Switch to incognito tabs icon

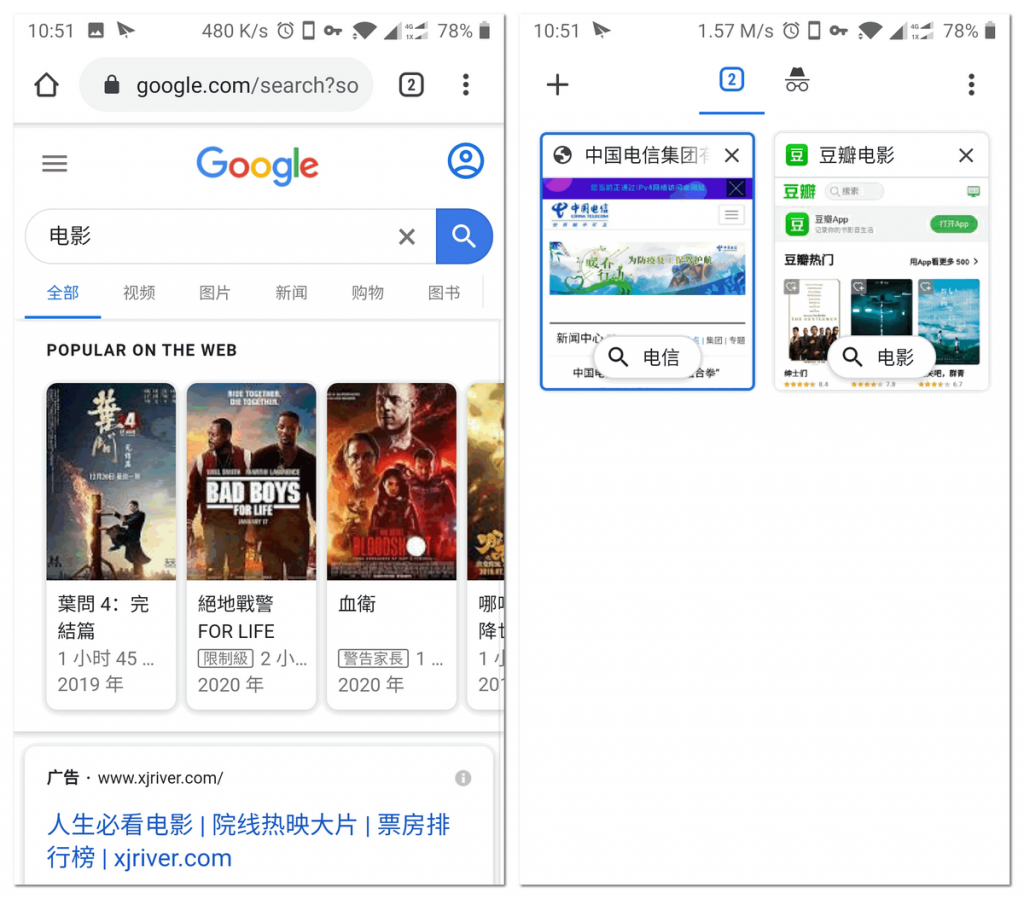tap(797, 80)
